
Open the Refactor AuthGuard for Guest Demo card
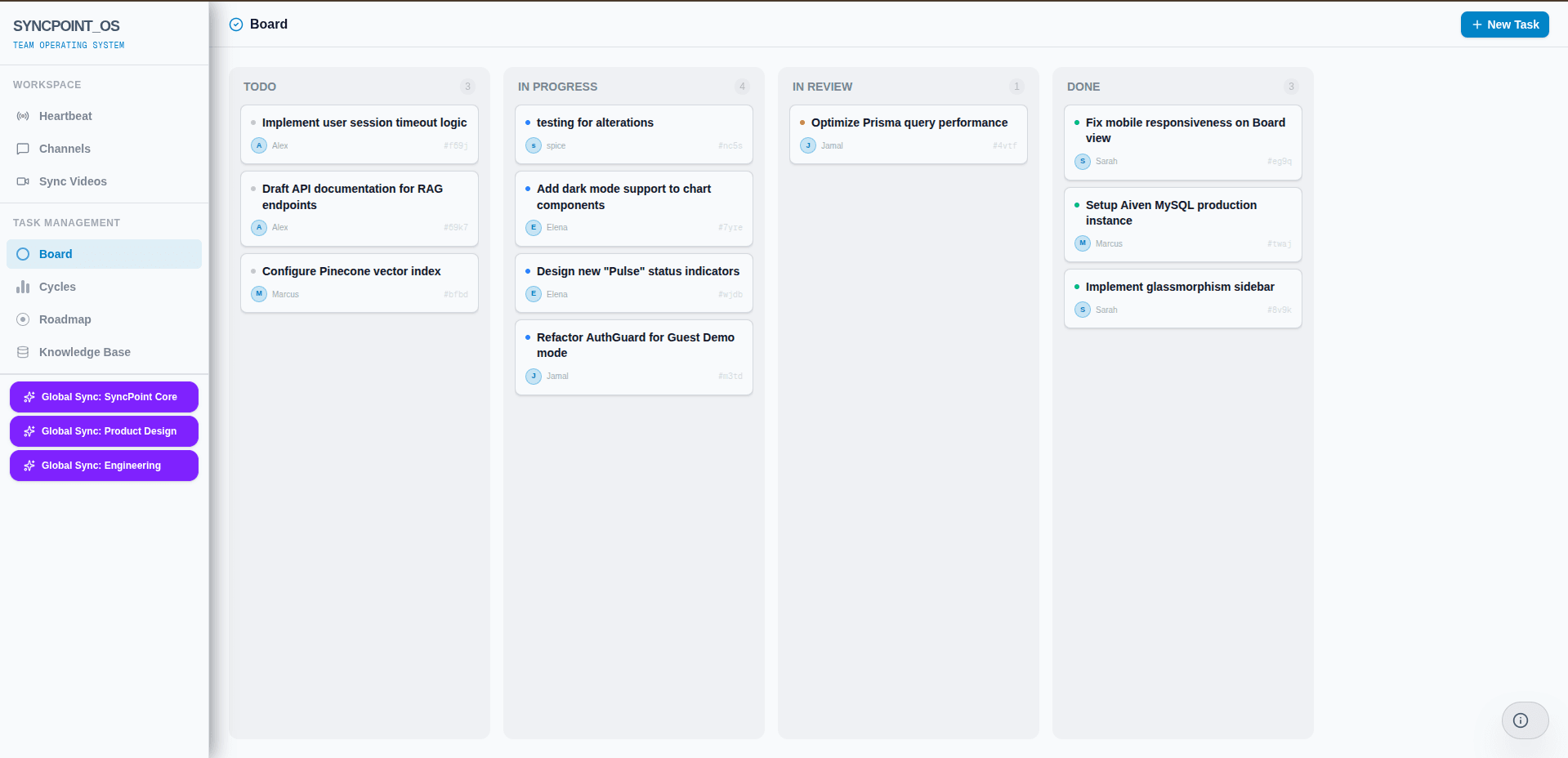point(634,357)
